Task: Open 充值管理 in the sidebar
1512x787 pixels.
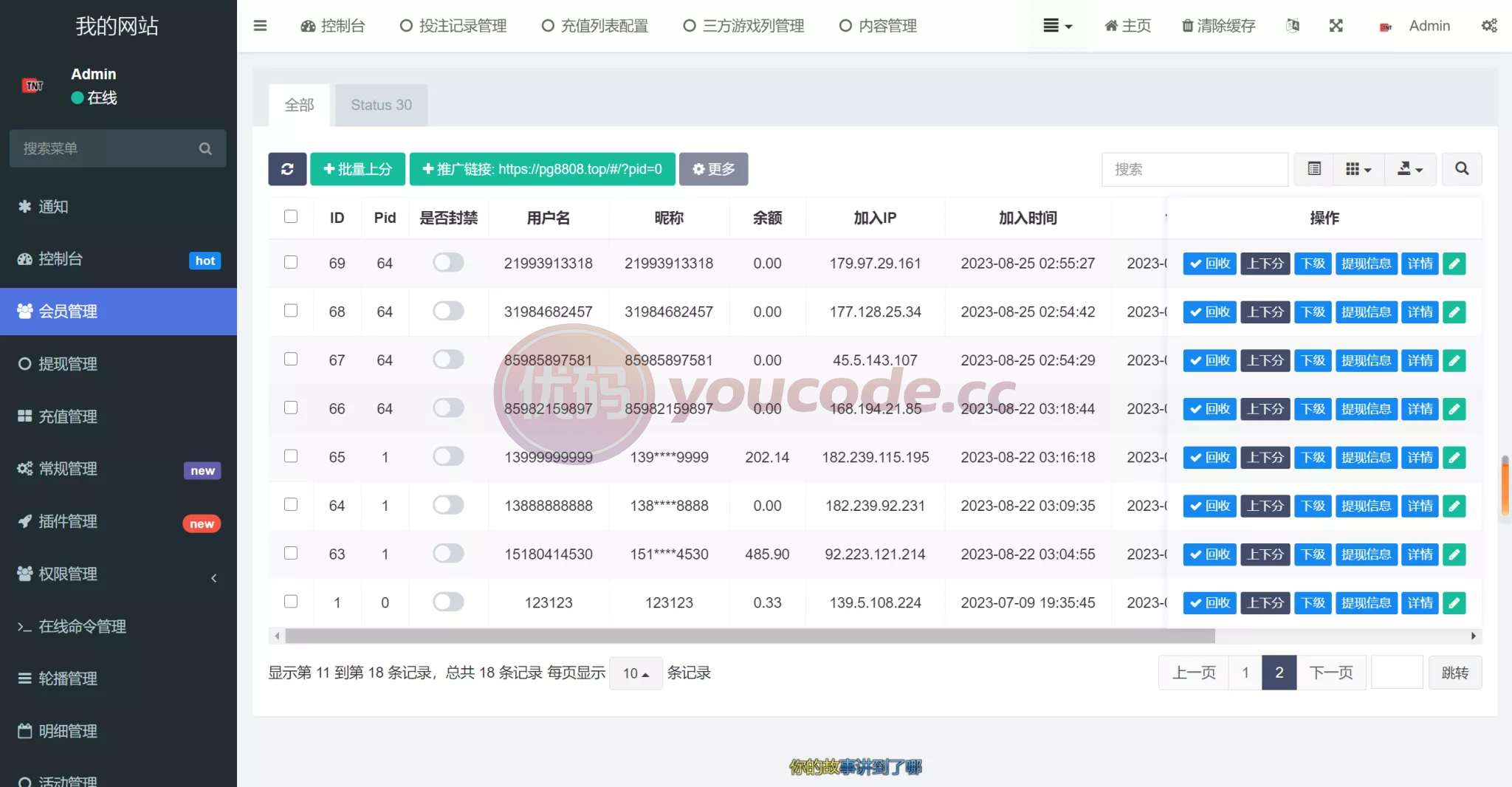Action: [118, 416]
